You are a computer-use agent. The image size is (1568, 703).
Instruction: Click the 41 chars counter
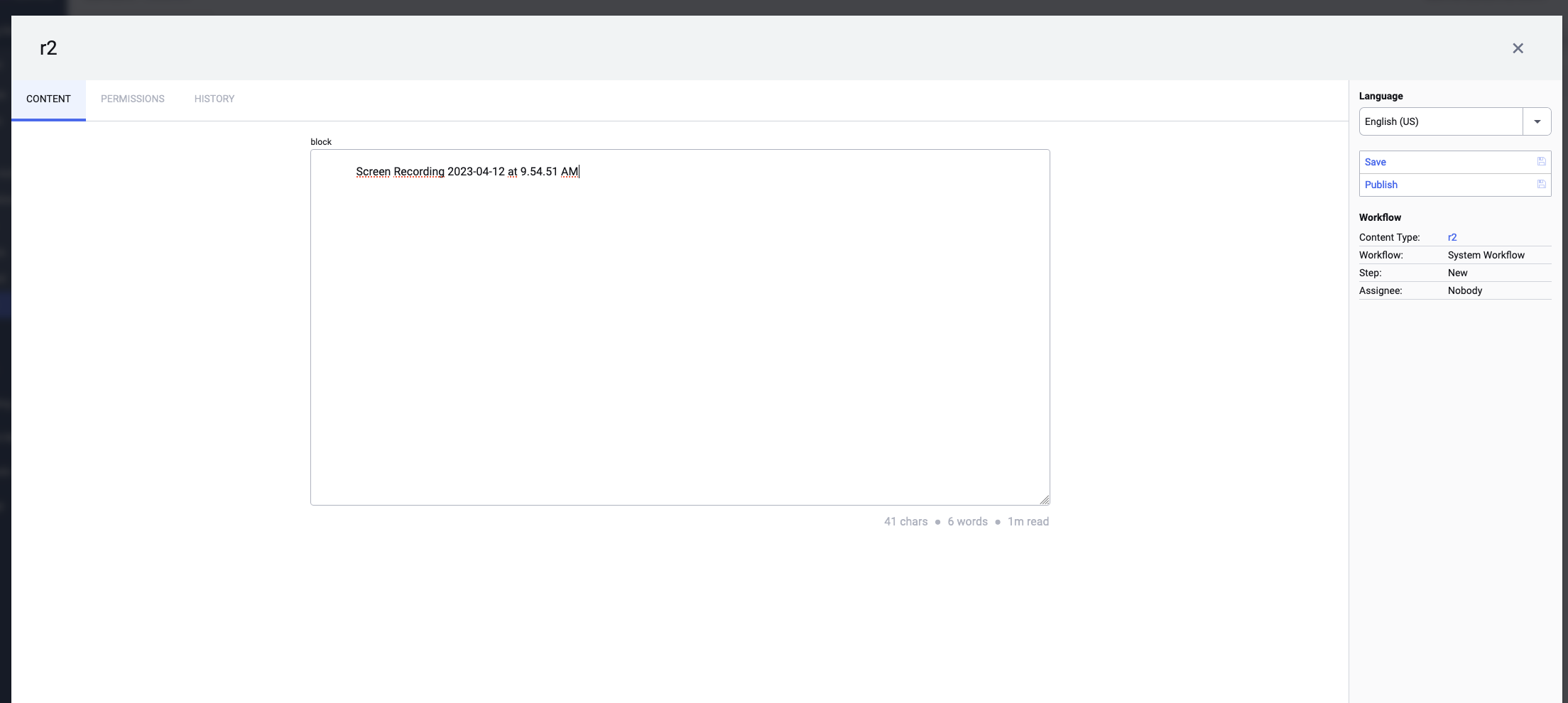(x=905, y=521)
